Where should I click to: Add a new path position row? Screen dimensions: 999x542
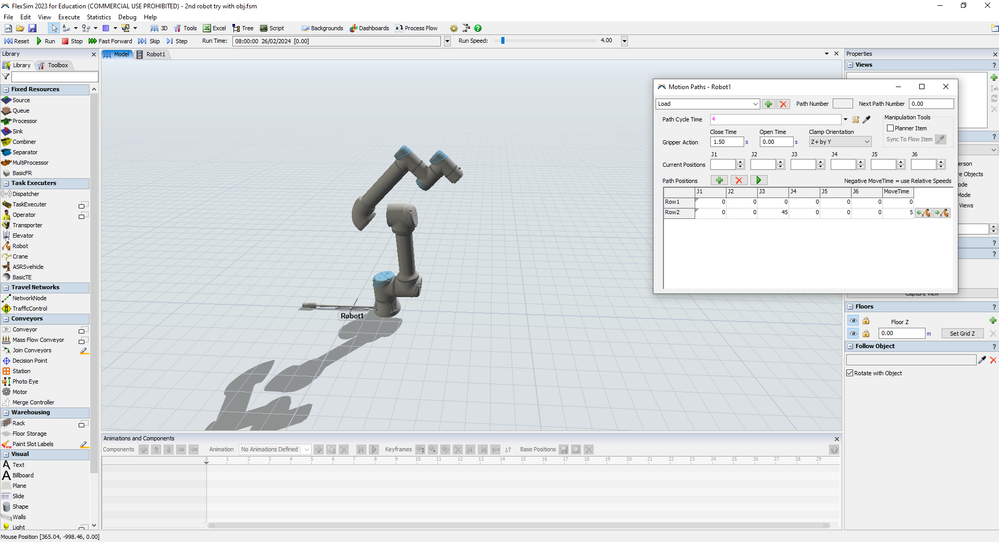click(x=719, y=180)
